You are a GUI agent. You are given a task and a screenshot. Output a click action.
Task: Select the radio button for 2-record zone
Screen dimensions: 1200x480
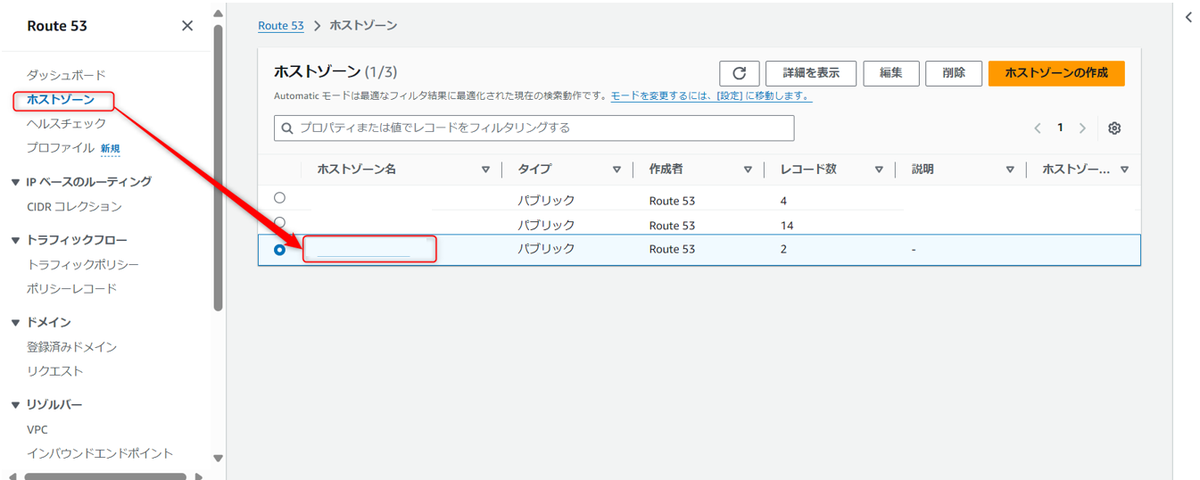click(x=279, y=250)
